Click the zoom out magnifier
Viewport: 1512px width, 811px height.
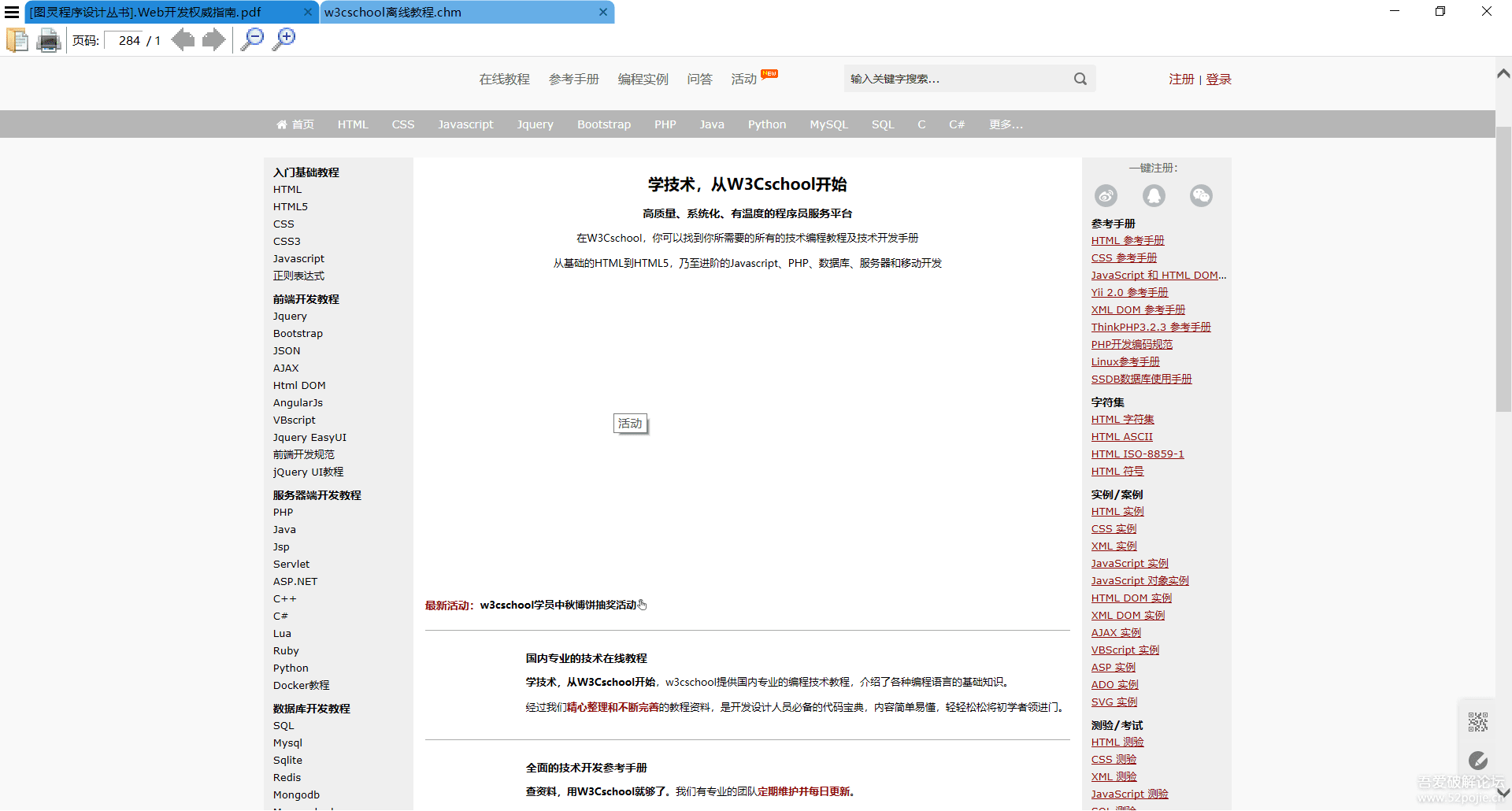[x=253, y=39]
